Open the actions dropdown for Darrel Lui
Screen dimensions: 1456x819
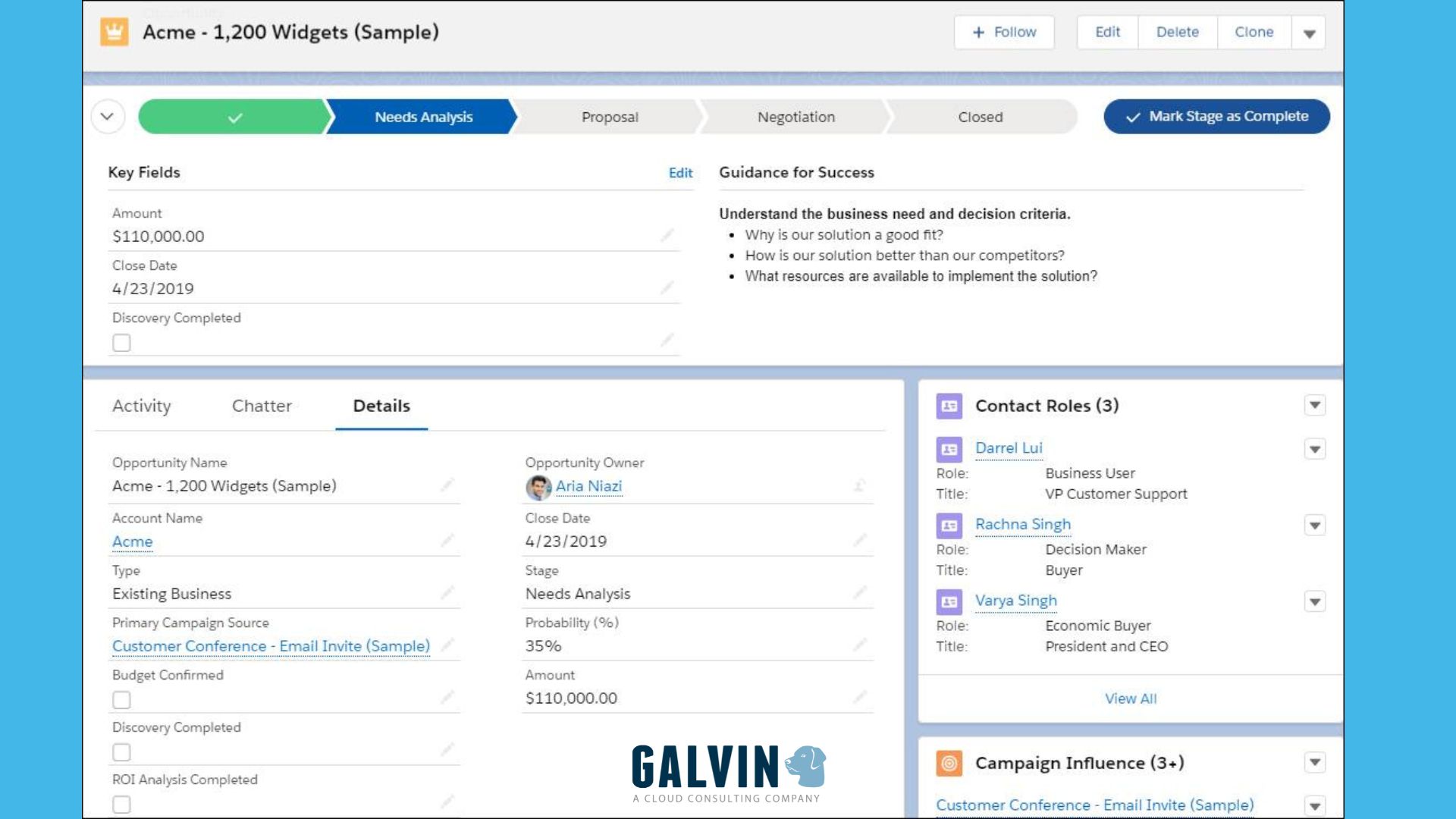click(1314, 449)
